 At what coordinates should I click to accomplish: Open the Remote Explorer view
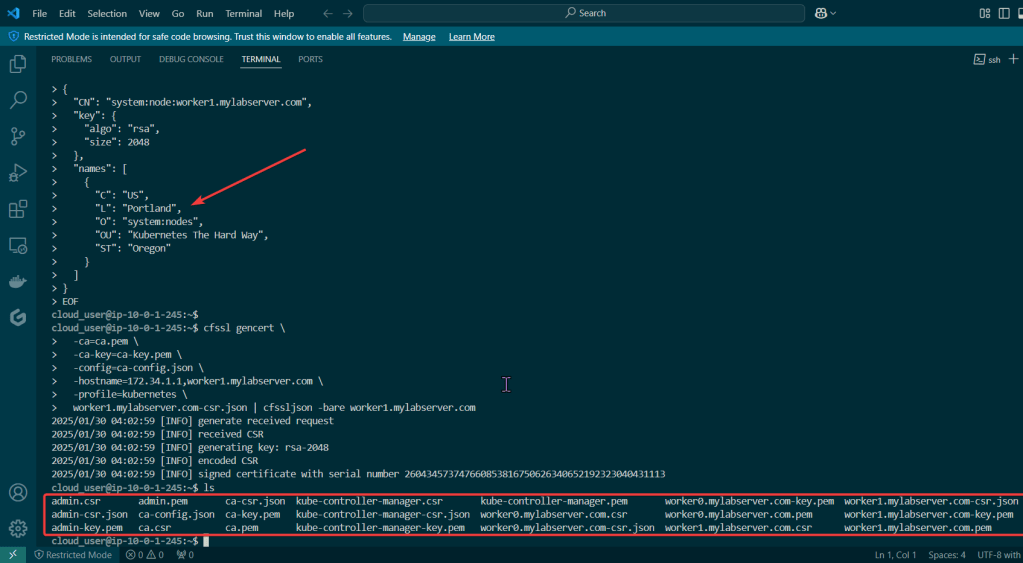(x=17, y=245)
